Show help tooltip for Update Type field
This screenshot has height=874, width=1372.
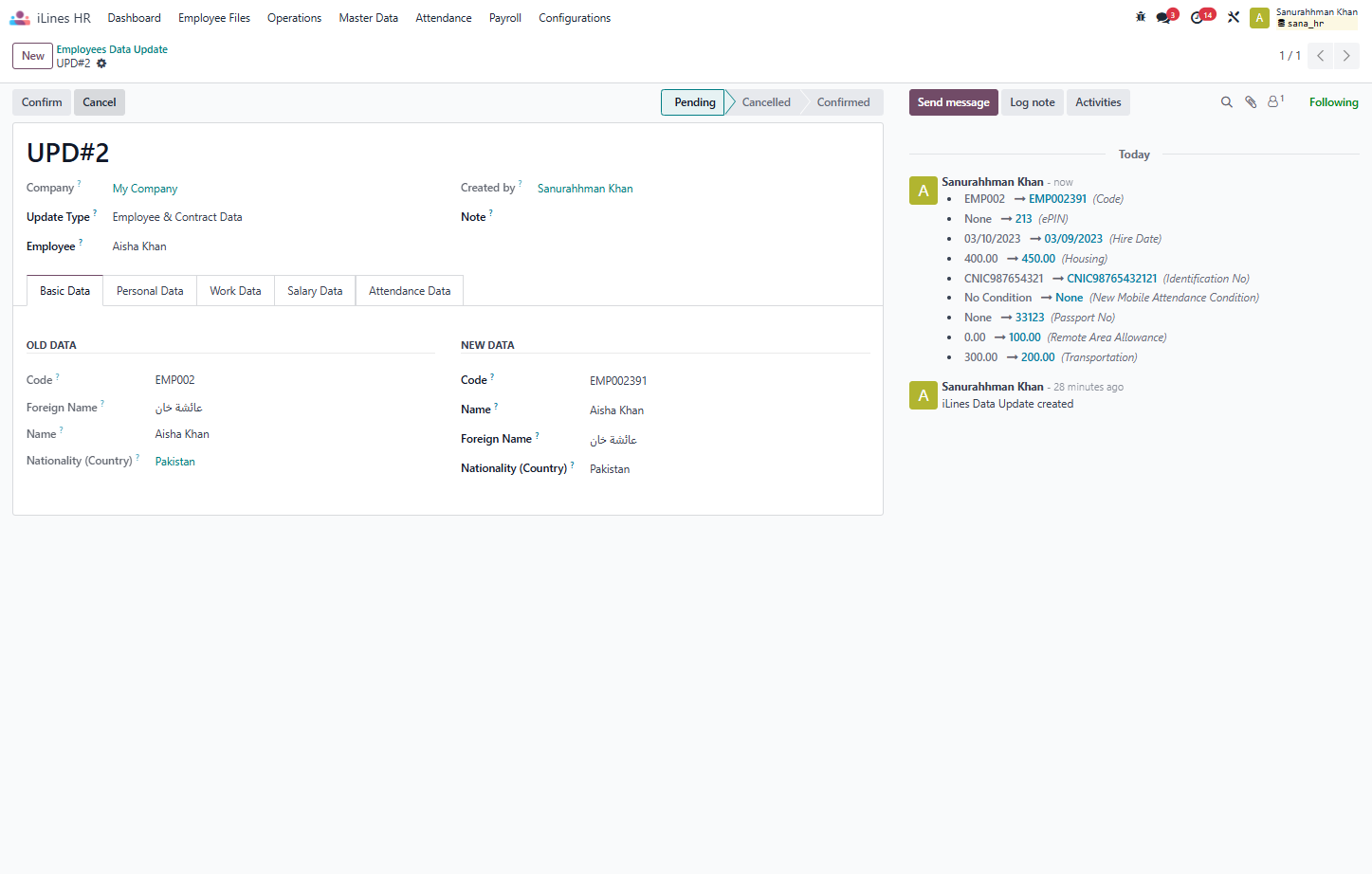(x=95, y=212)
